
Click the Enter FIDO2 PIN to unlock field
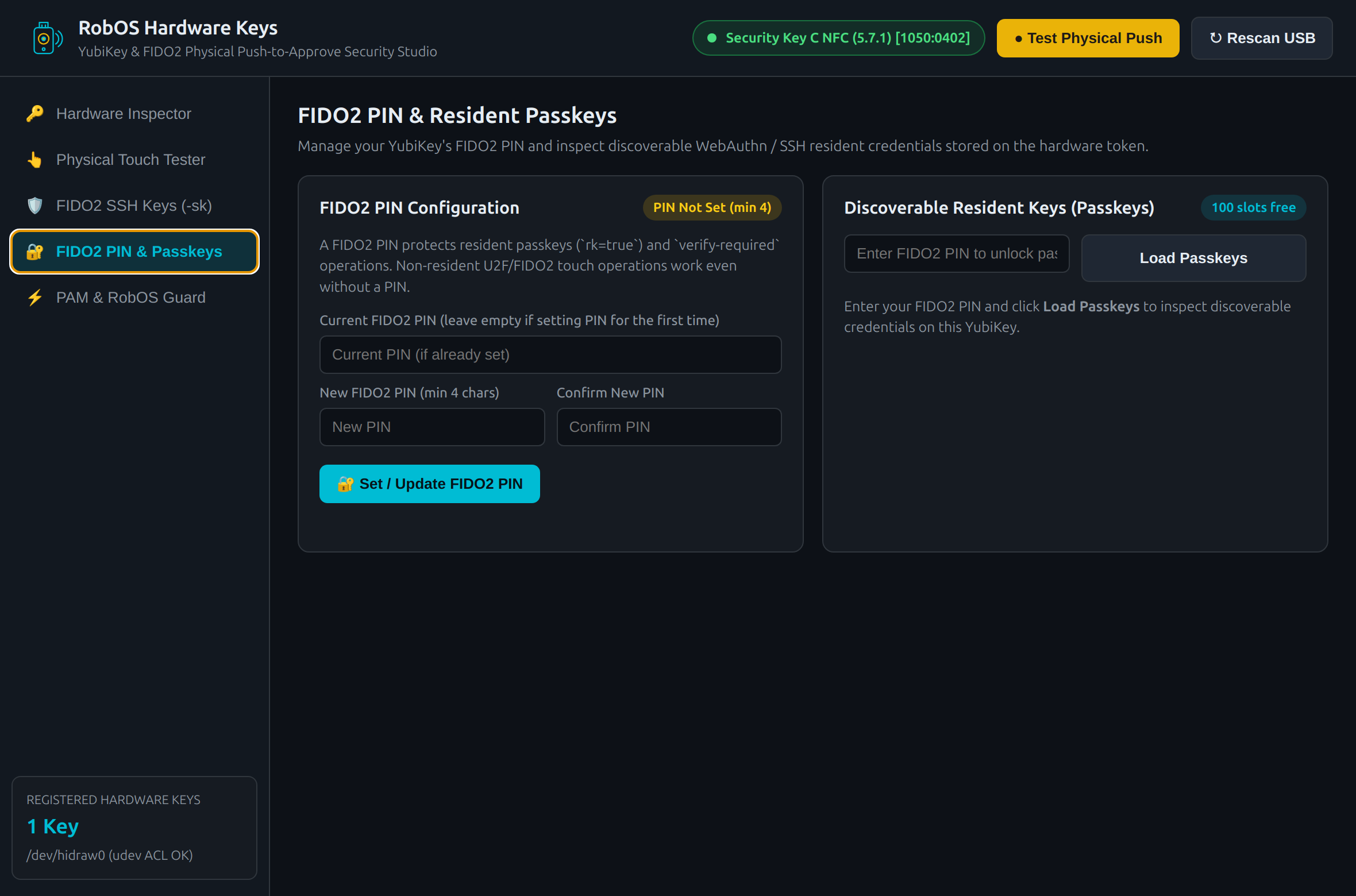click(x=957, y=253)
